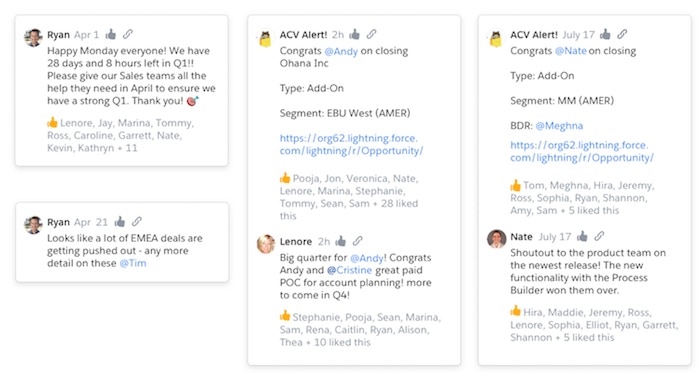This screenshot has height=379, width=700.
Task: Open Nate's profile avatar
Action: [x=496, y=239]
